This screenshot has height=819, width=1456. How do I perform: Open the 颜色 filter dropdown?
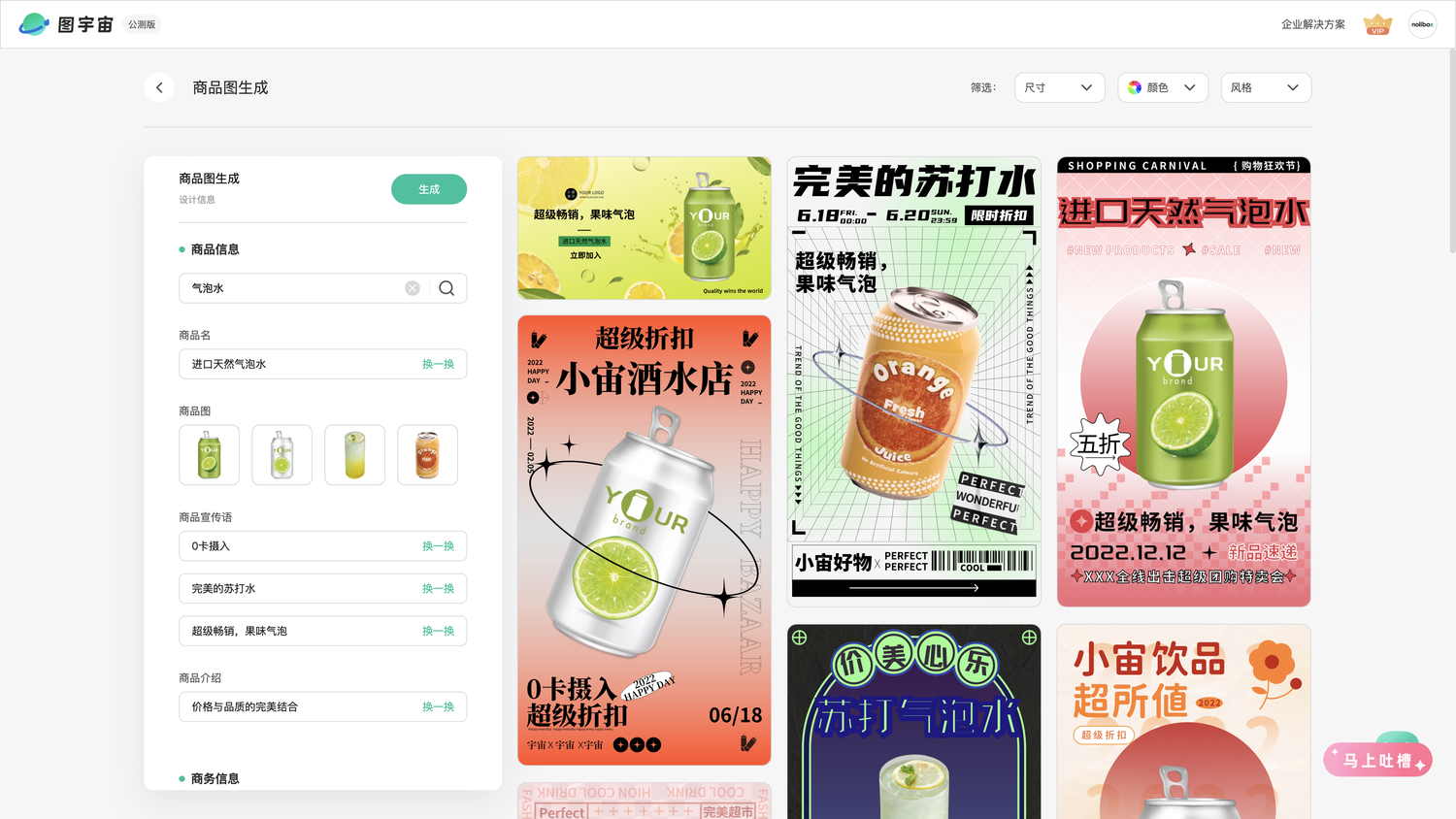pos(1163,87)
